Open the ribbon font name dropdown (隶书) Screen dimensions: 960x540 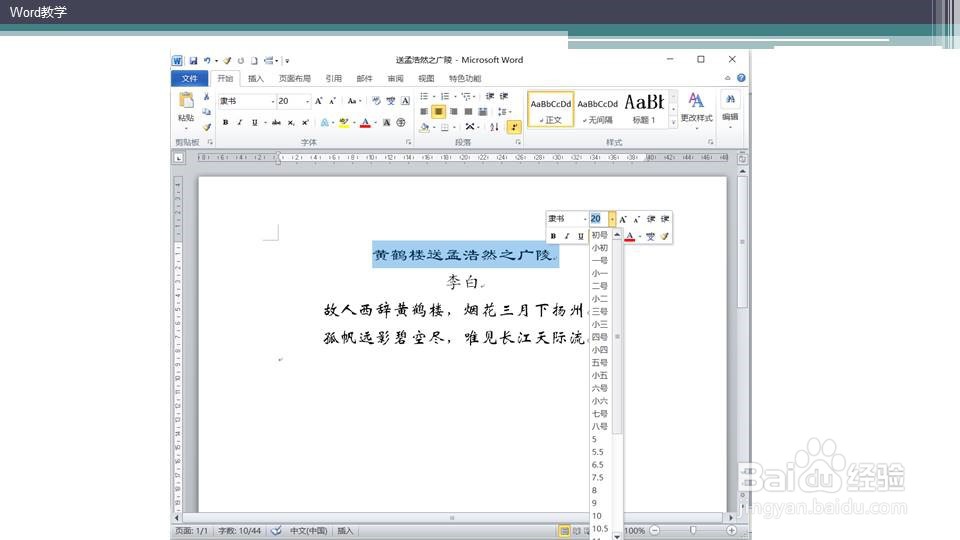272,101
